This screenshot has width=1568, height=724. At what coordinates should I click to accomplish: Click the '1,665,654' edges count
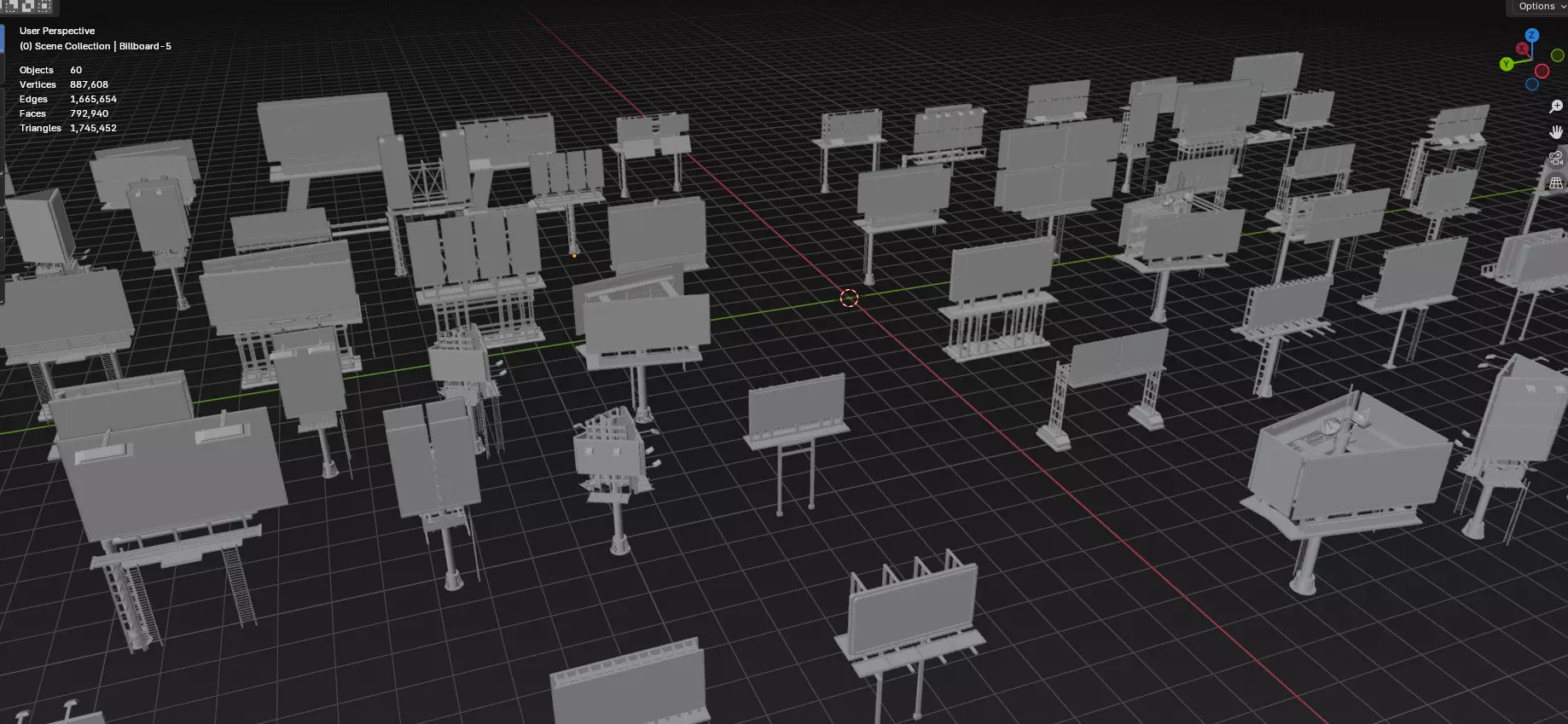coord(93,99)
